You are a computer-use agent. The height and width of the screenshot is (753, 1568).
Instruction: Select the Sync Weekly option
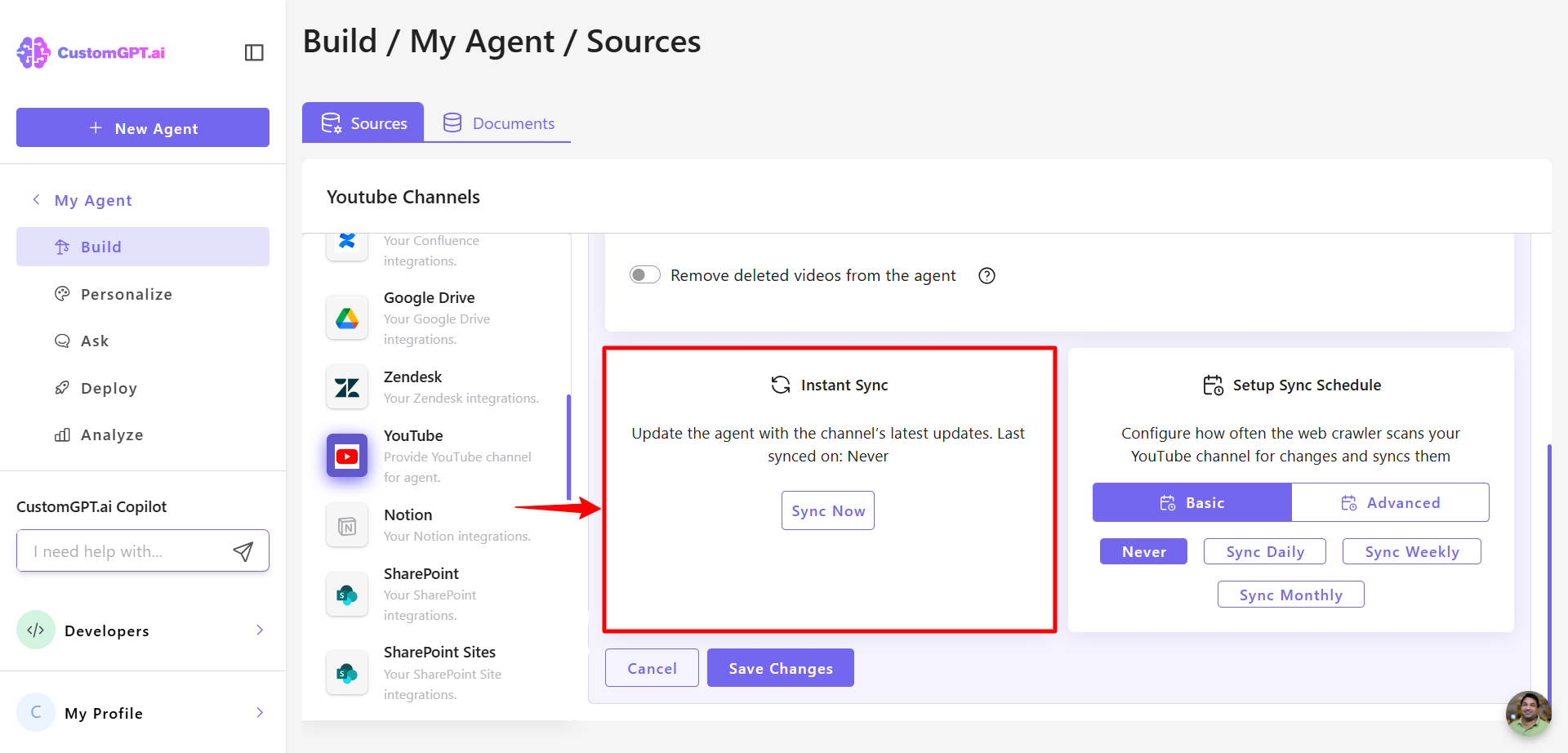coord(1412,551)
